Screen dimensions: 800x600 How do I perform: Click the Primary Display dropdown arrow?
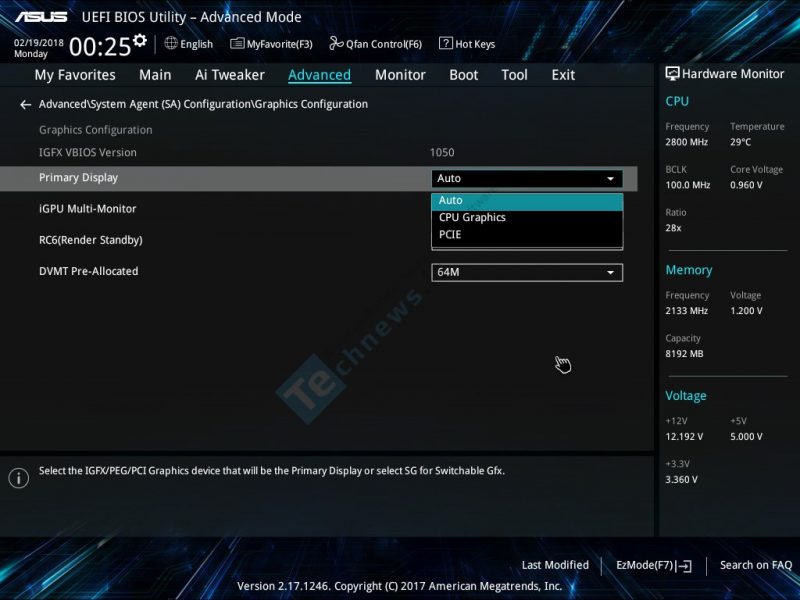[610, 179]
